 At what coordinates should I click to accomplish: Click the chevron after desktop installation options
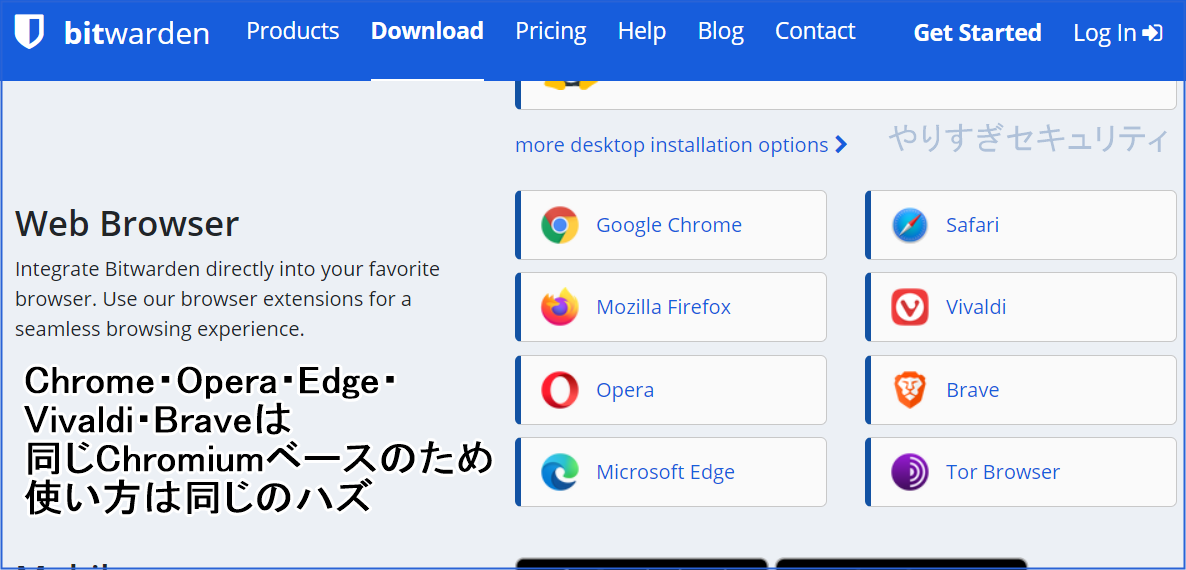click(841, 144)
